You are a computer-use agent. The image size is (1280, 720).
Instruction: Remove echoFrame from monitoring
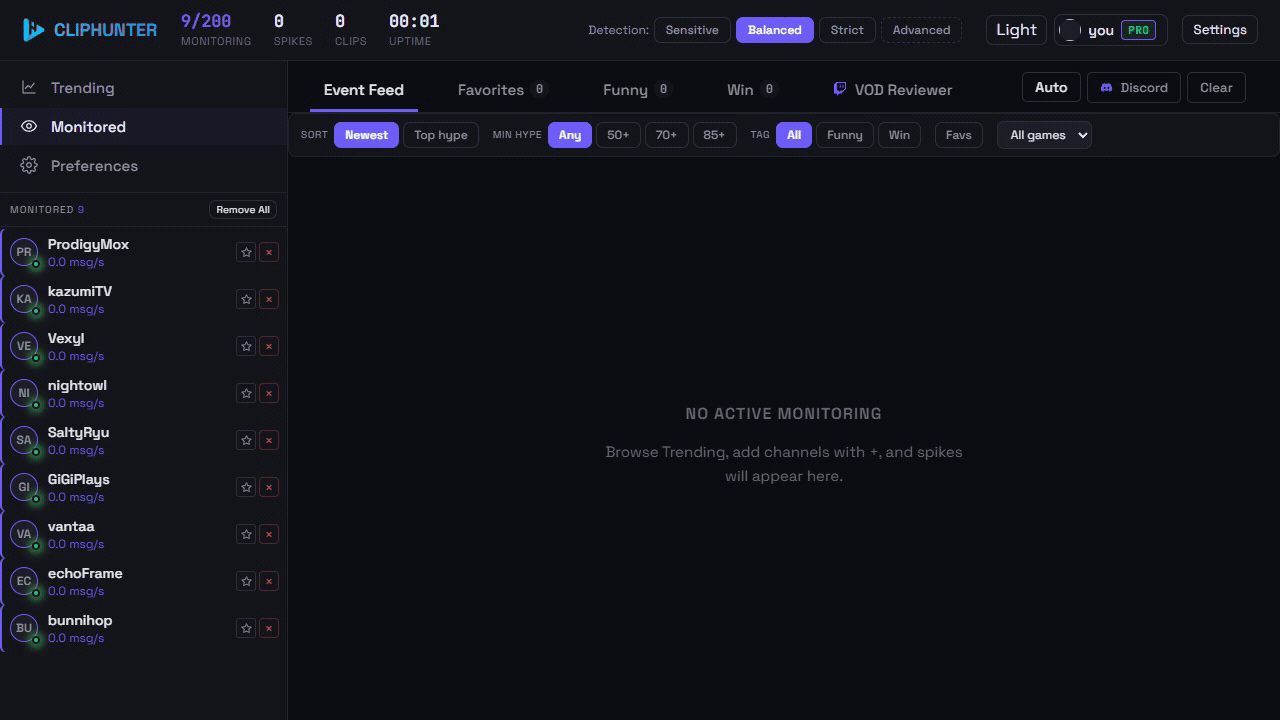point(268,581)
